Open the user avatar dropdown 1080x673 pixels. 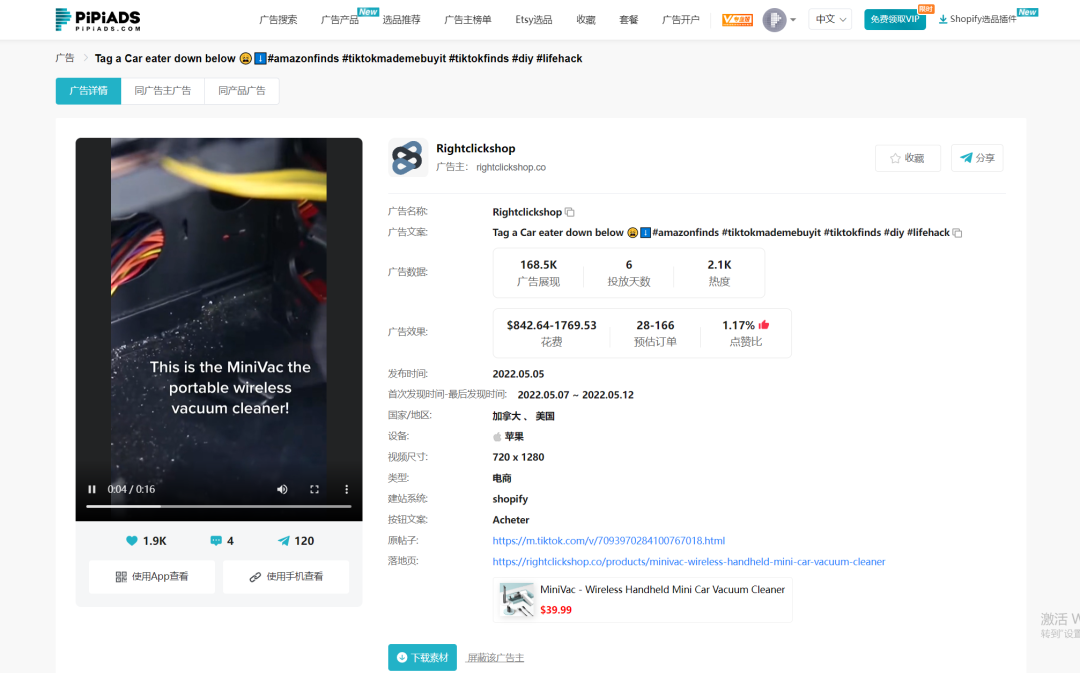tap(780, 19)
